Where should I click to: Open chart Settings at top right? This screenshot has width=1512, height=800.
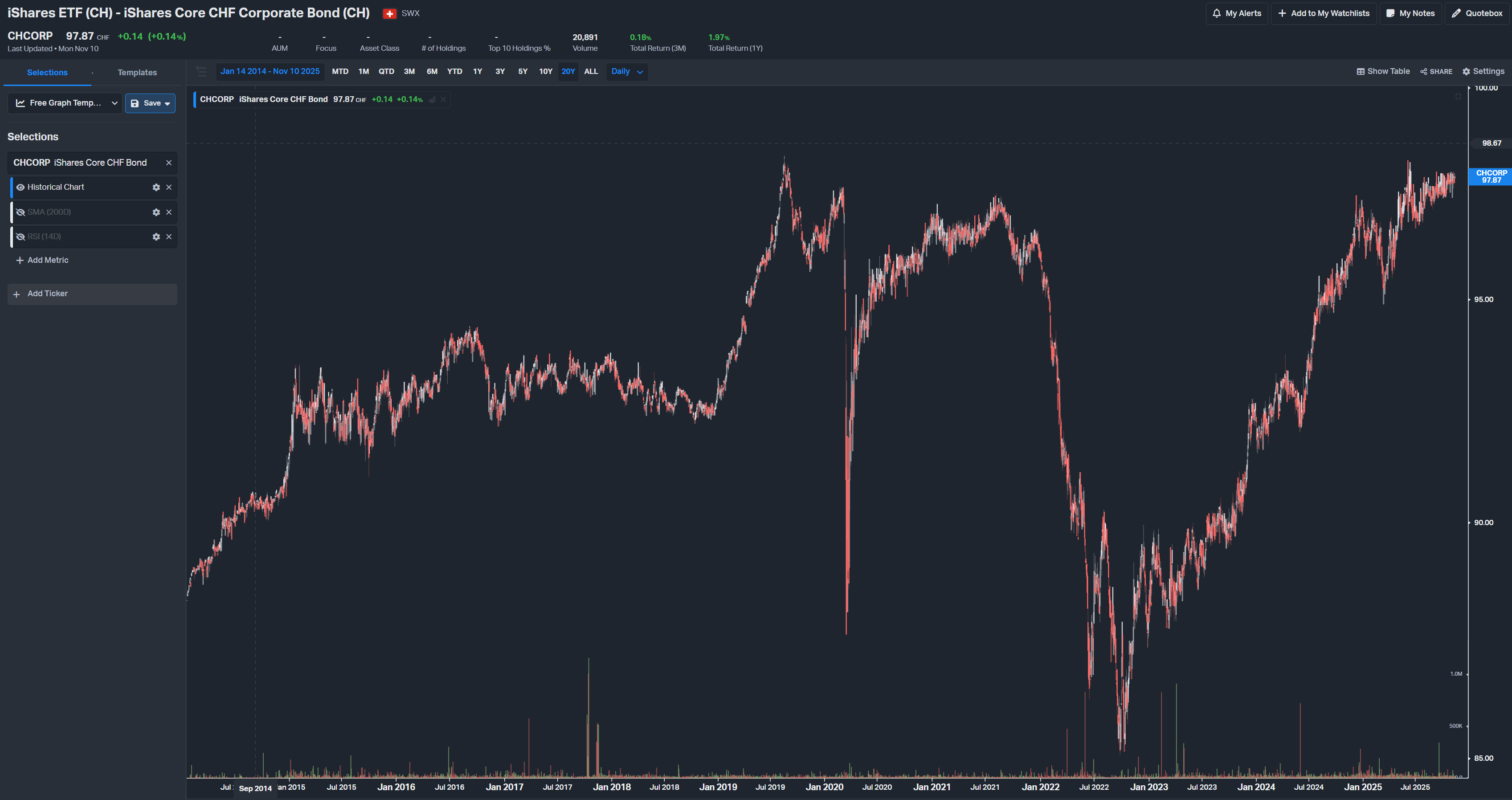[1483, 72]
